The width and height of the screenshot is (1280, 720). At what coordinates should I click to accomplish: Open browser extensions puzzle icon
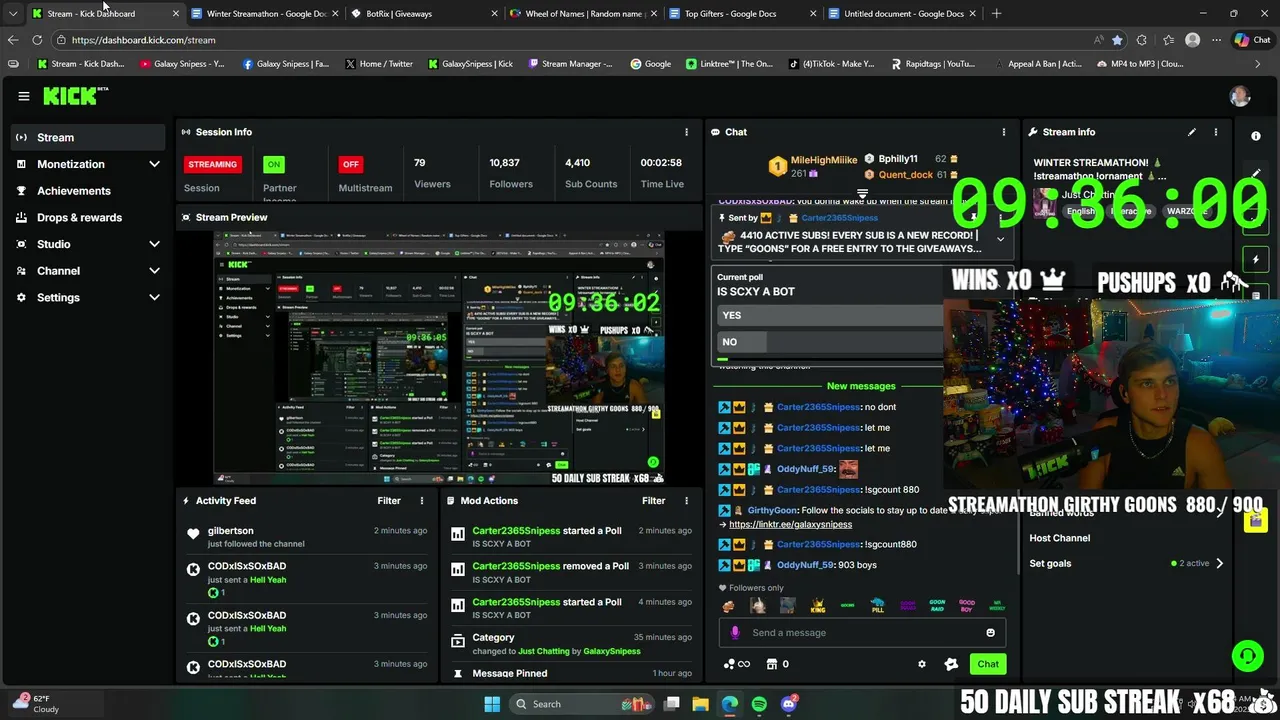(x=1142, y=40)
